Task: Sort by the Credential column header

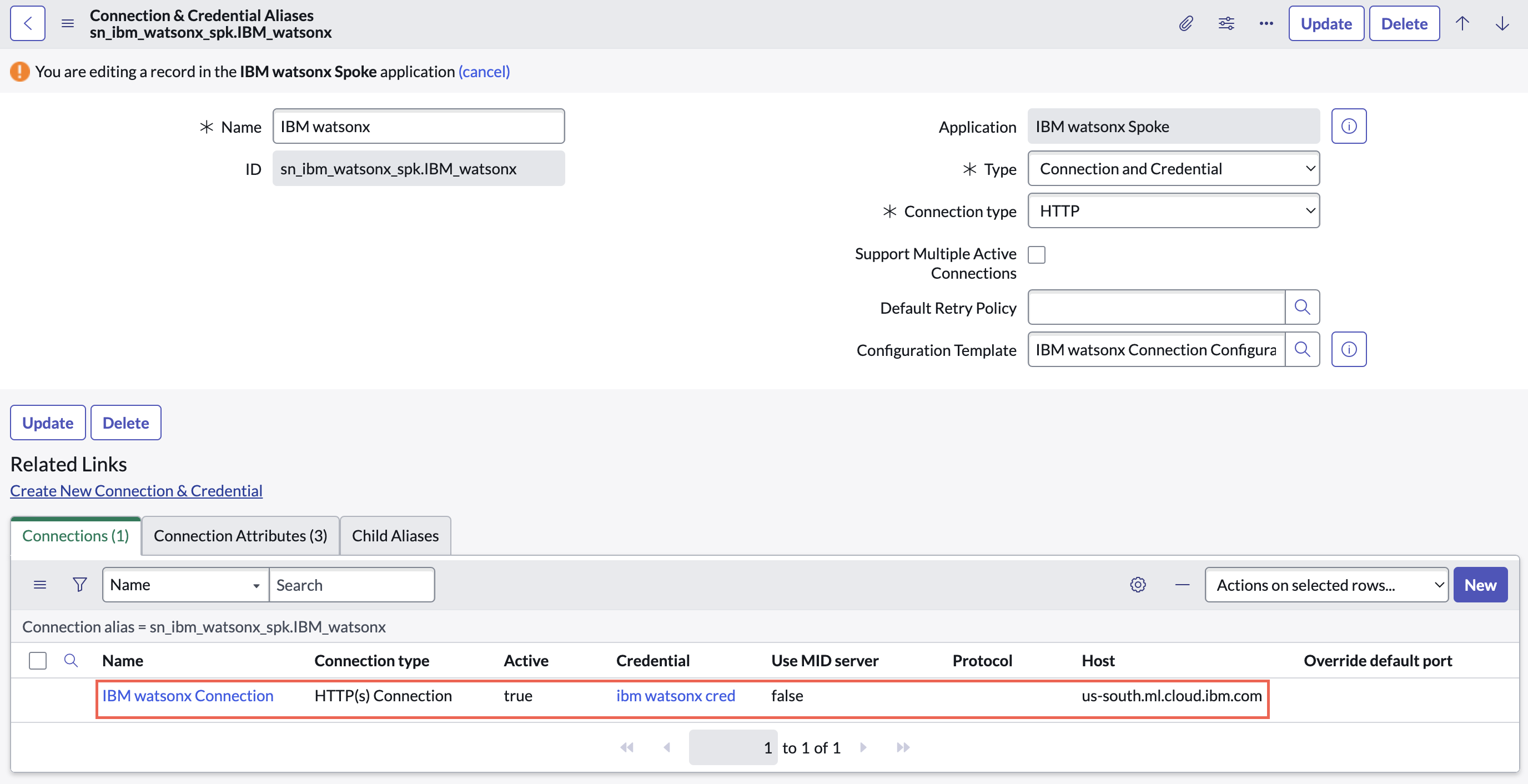Action: pyautogui.click(x=652, y=660)
